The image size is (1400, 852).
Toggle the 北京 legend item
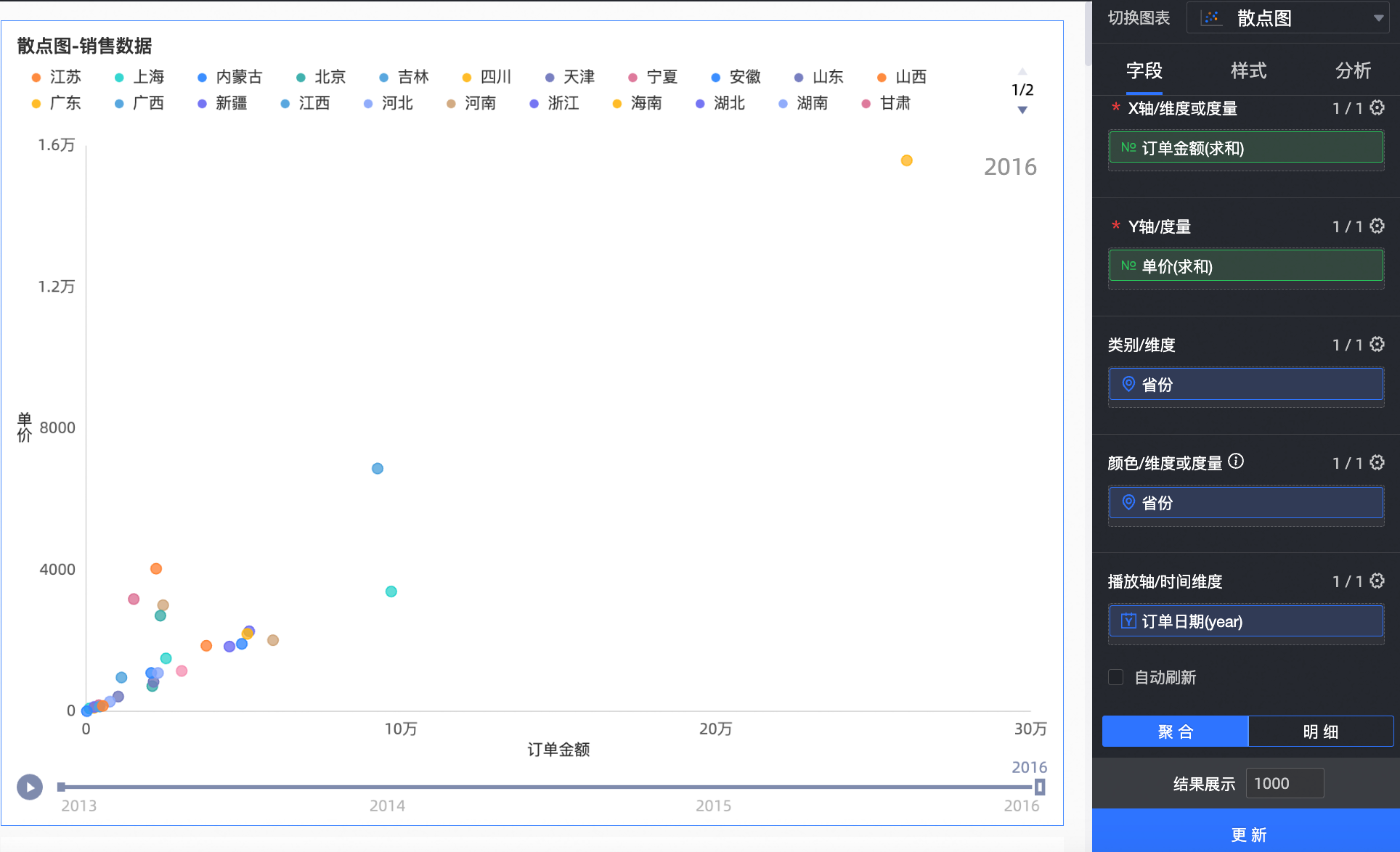pos(321,77)
